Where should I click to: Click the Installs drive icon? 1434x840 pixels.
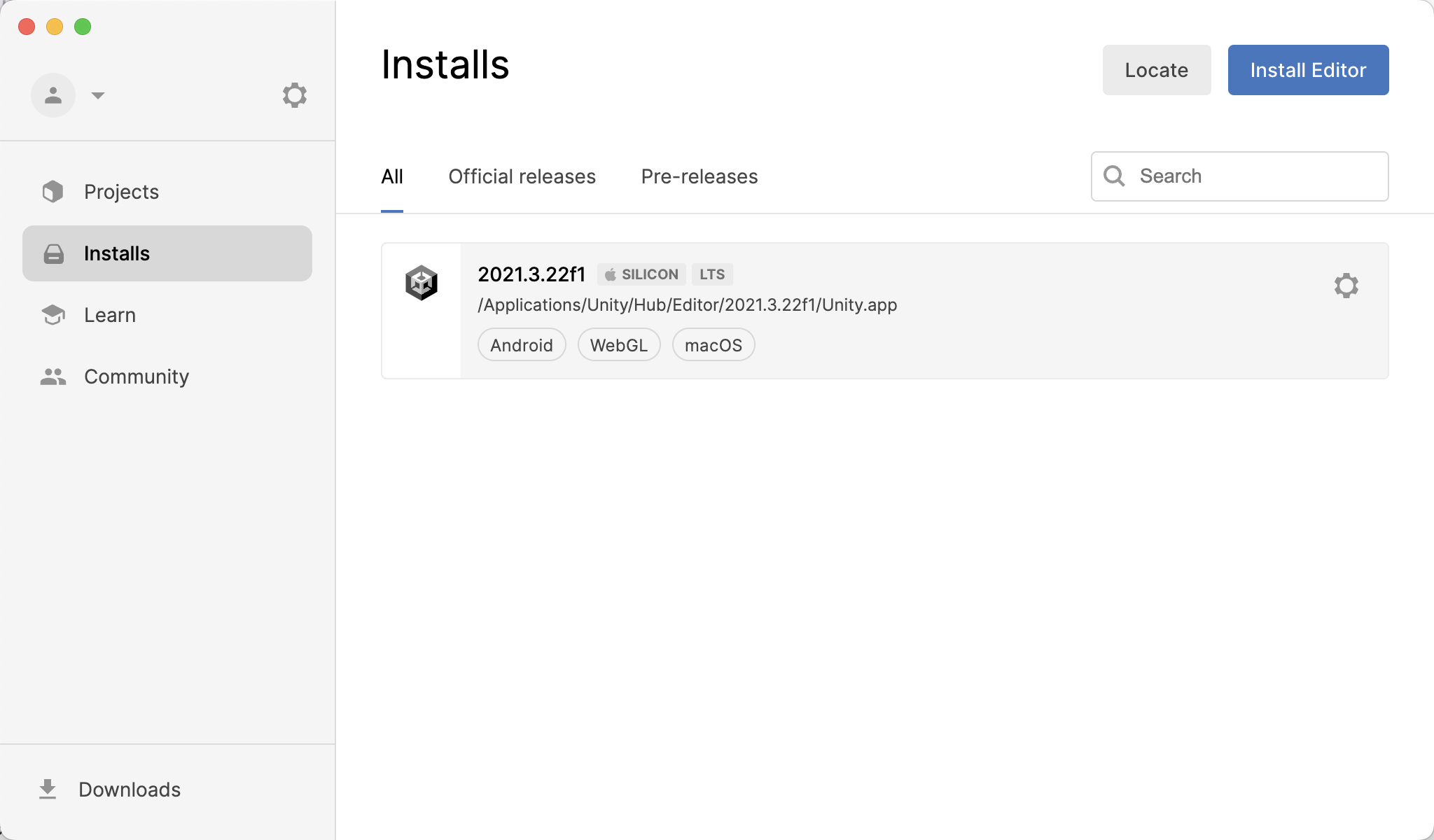[x=54, y=253]
